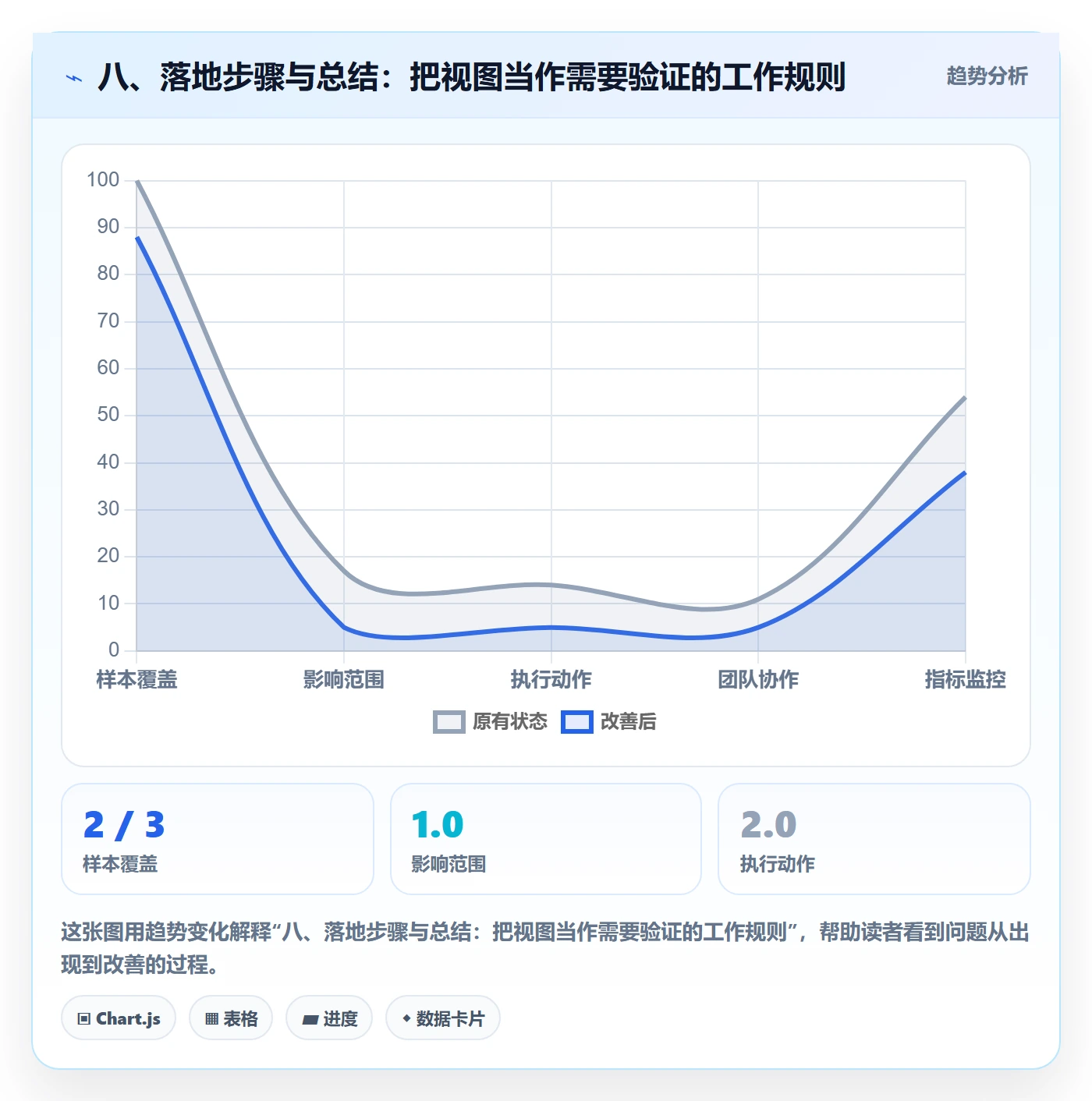This screenshot has width=1092, height=1101.
Task: Click the 指标监控 x-axis label
Action: tap(966, 680)
